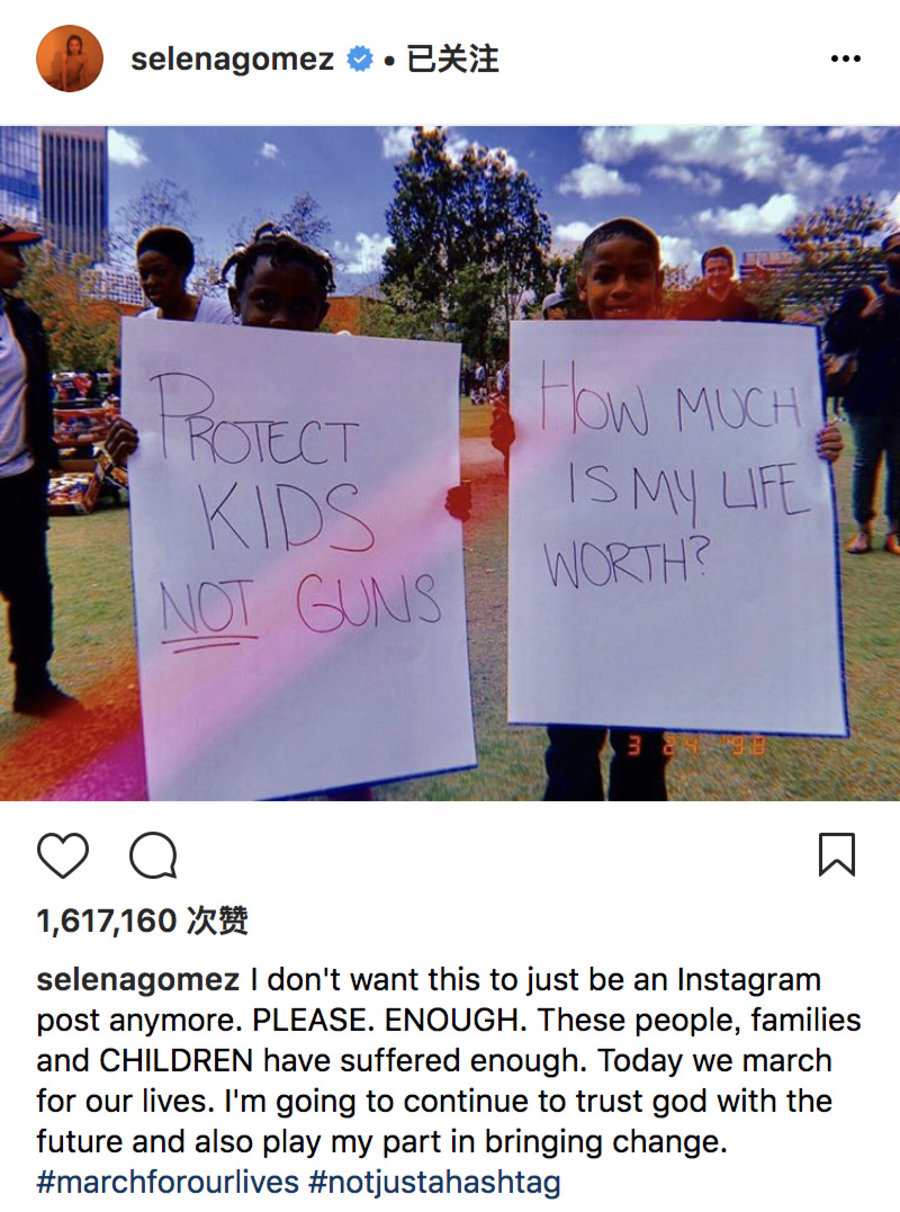900x1212 pixels.
Task: Open comments via speech bubble icon
Action: [154, 856]
